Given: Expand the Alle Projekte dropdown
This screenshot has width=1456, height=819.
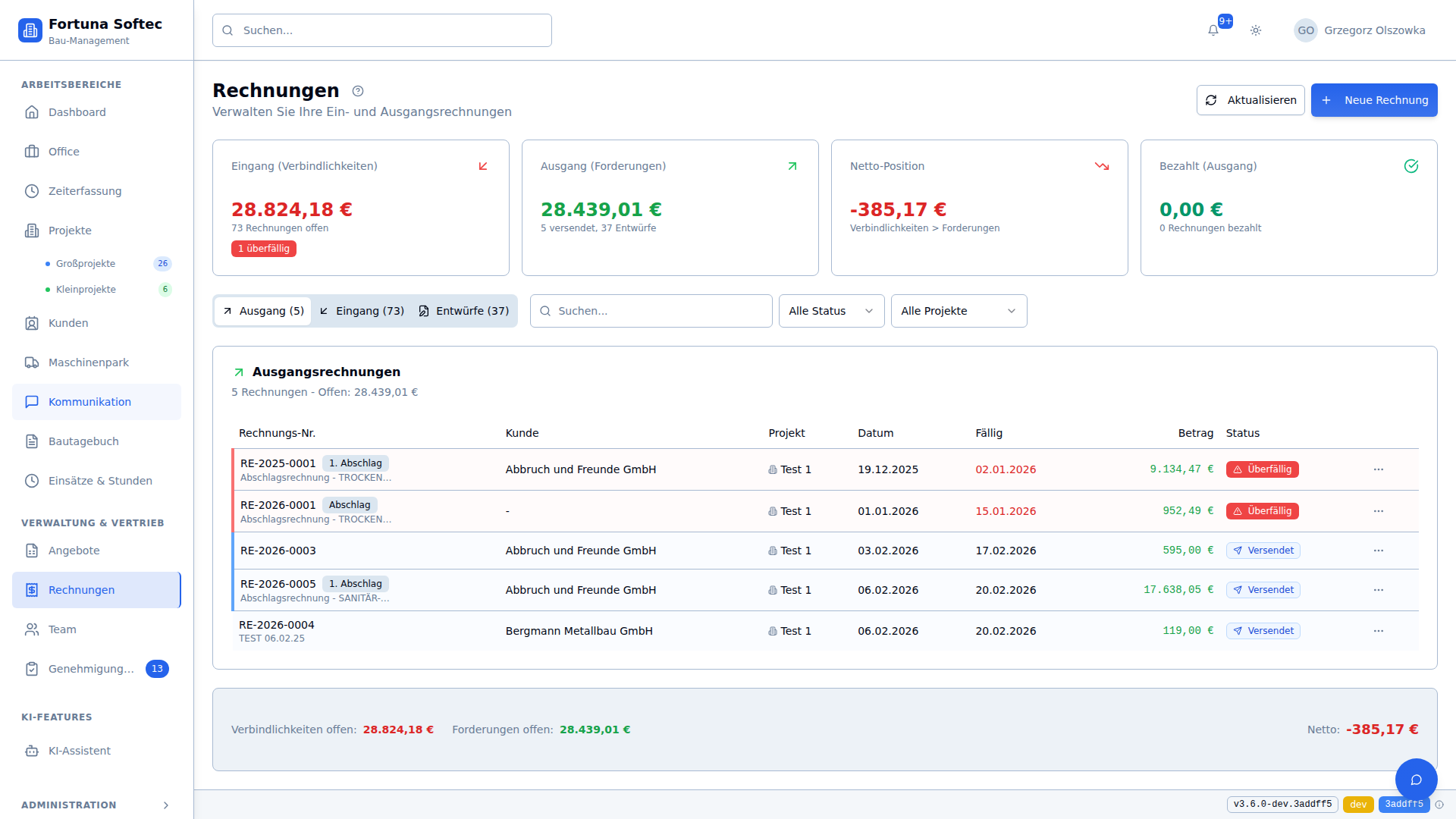Looking at the screenshot, I should (x=959, y=311).
